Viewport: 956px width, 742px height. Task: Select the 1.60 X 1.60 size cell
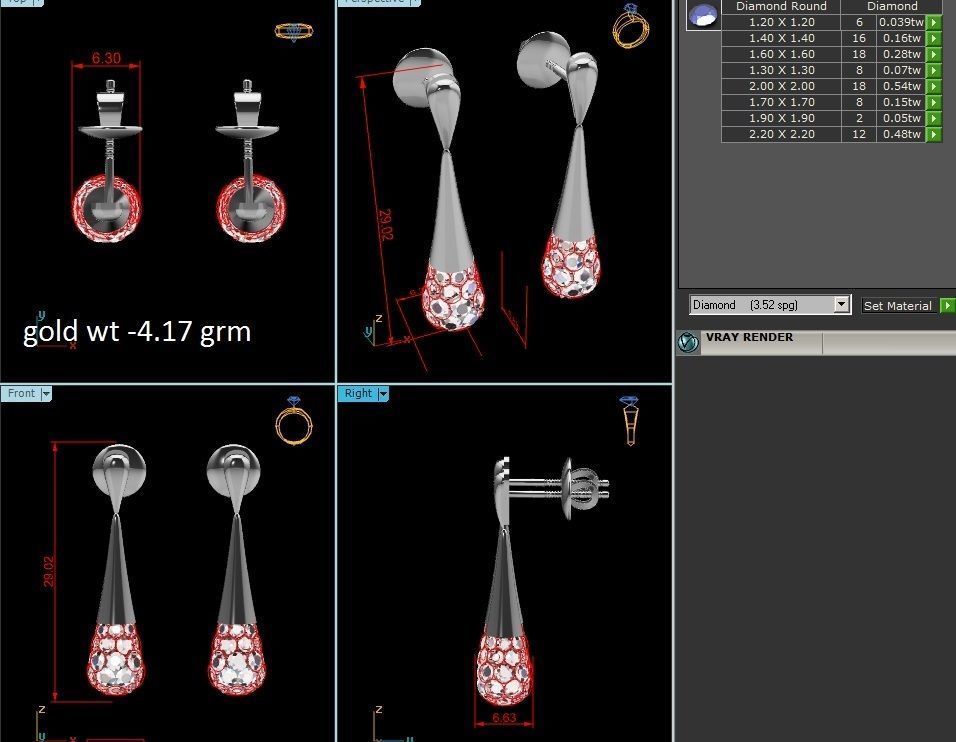click(782, 54)
